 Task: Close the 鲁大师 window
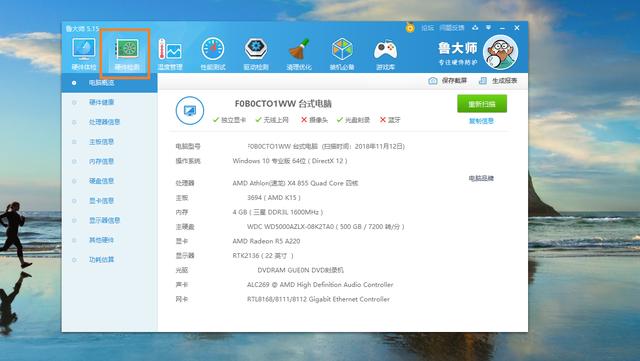[517, 28]
